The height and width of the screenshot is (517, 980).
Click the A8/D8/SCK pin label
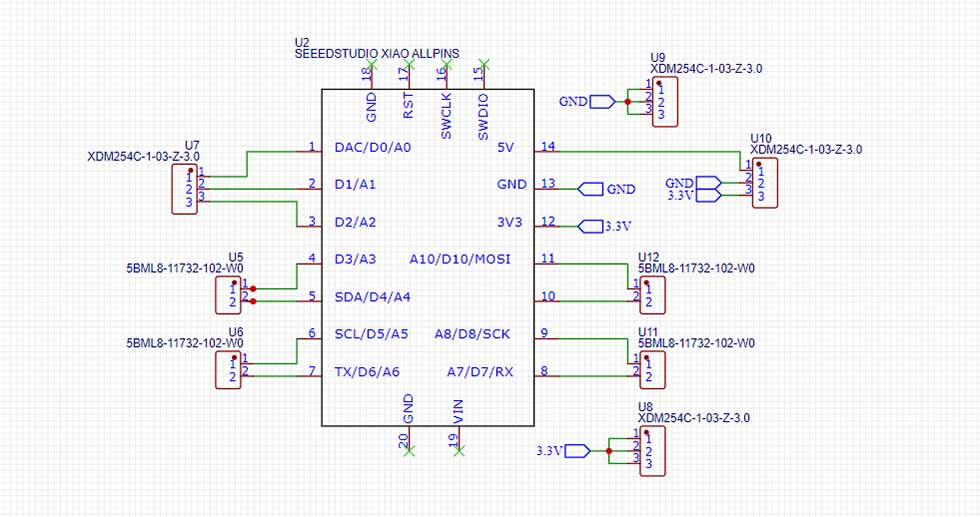point(472,334)
